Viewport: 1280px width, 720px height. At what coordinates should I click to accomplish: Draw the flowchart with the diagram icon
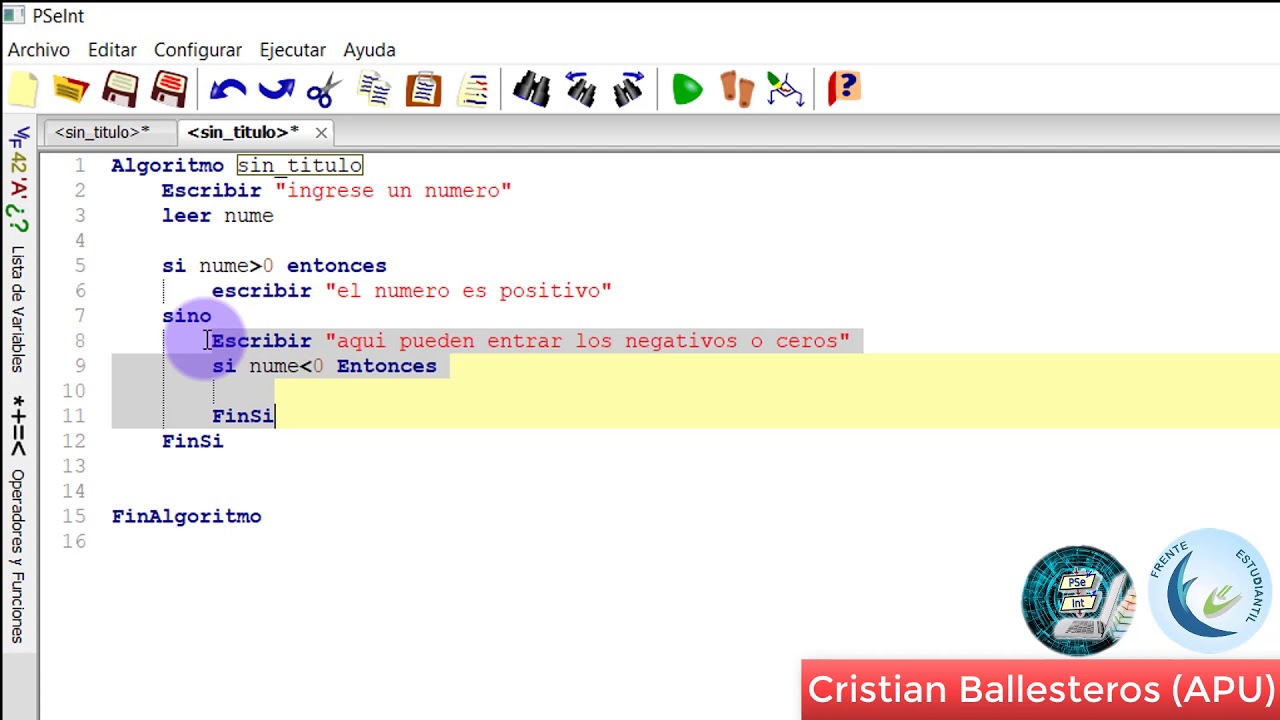[x=786, y=89]
